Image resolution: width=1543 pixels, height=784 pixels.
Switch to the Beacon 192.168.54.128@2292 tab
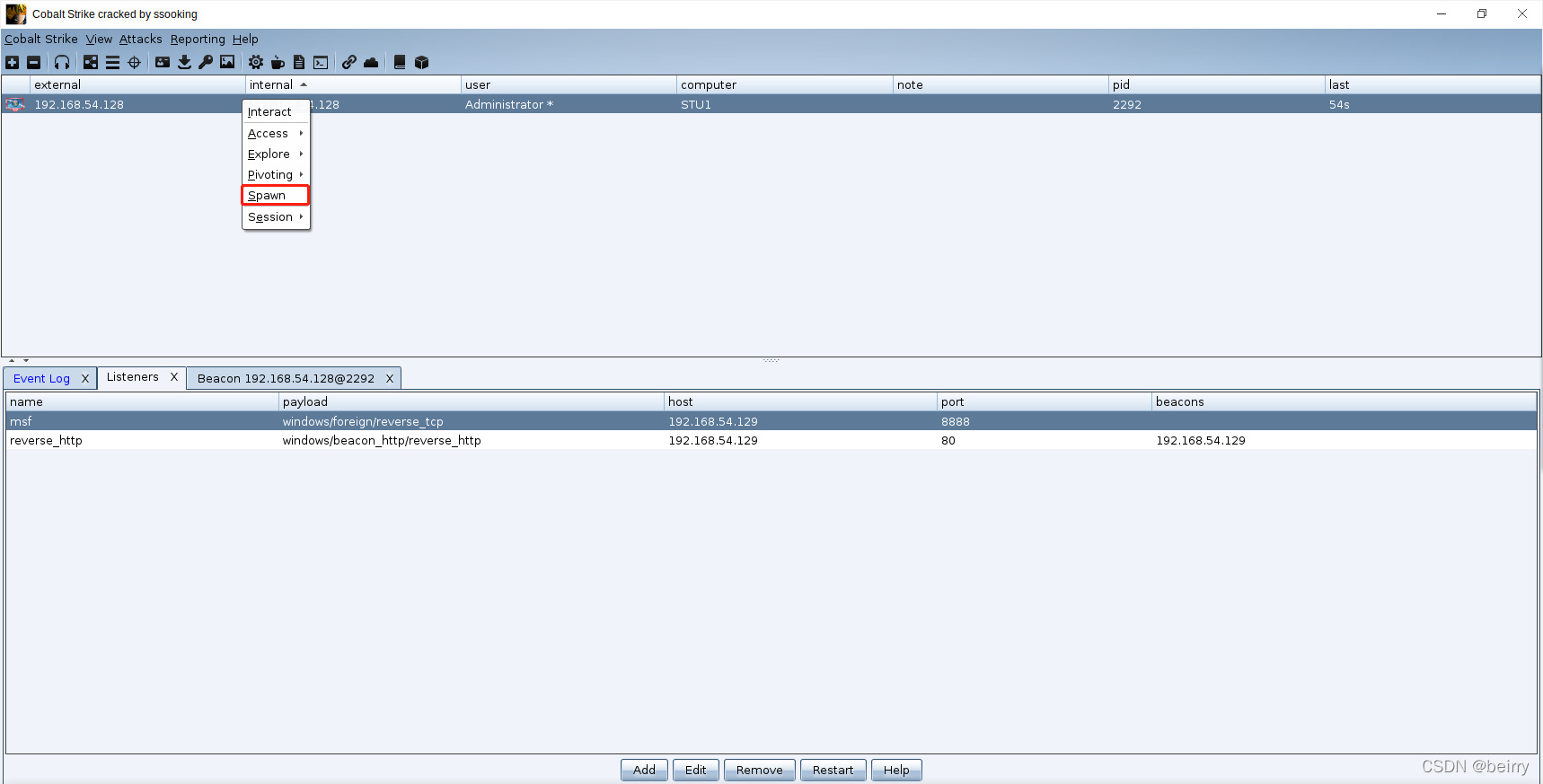point(286,378)
